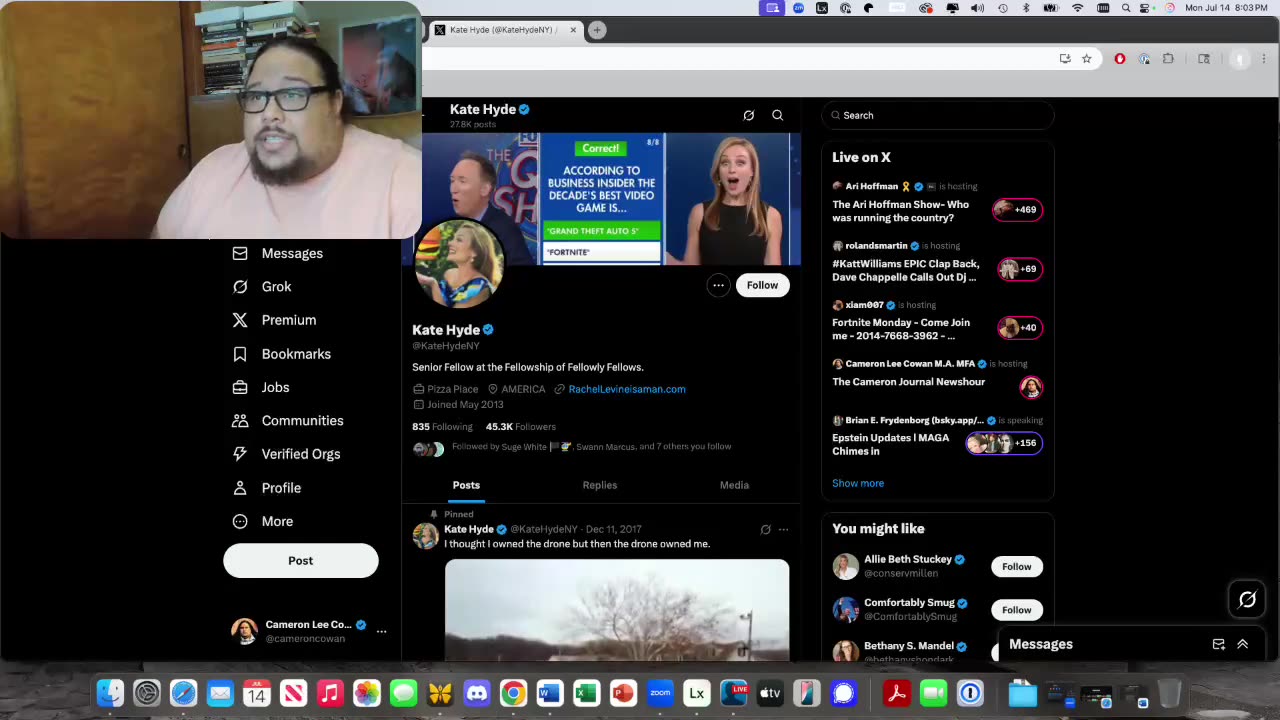Click the X search input field
Screen dimensions: 1280x720
pos(938,115)
